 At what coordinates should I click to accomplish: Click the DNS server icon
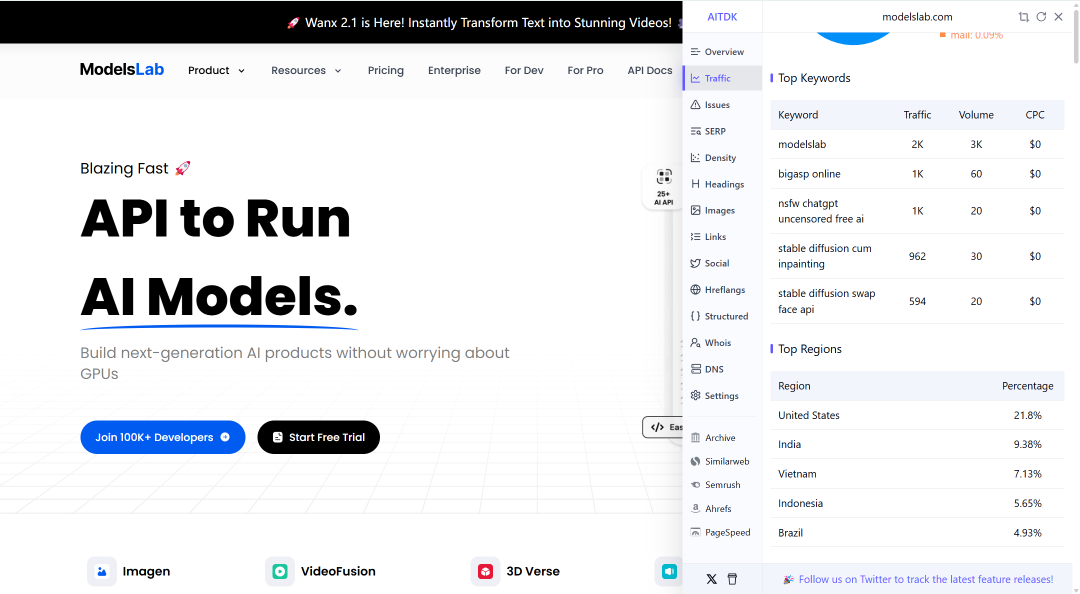coord(696,369)
